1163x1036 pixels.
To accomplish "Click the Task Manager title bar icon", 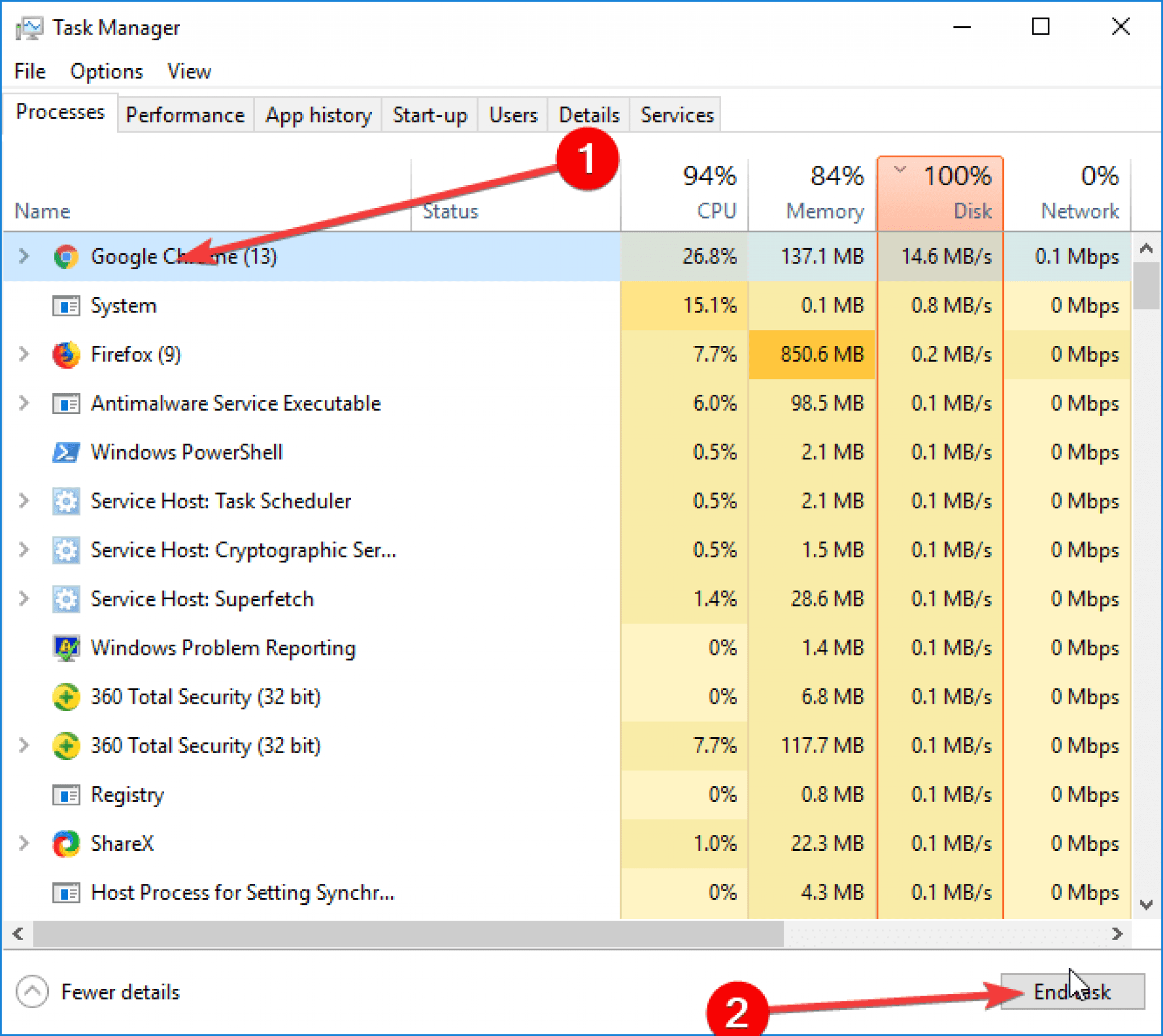I will [x=29, y=28].
